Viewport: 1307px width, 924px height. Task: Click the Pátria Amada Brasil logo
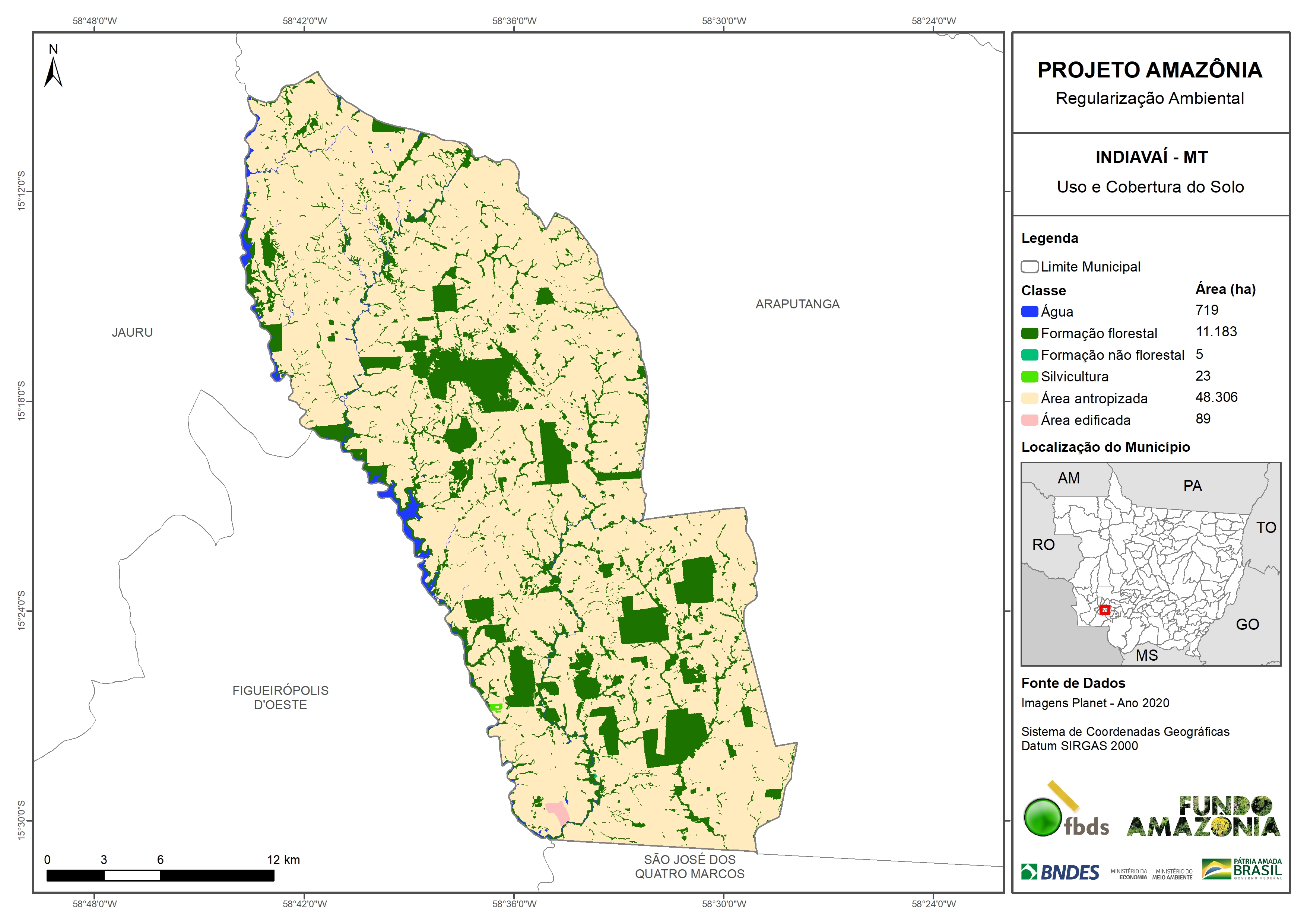tap(1241, 869)
